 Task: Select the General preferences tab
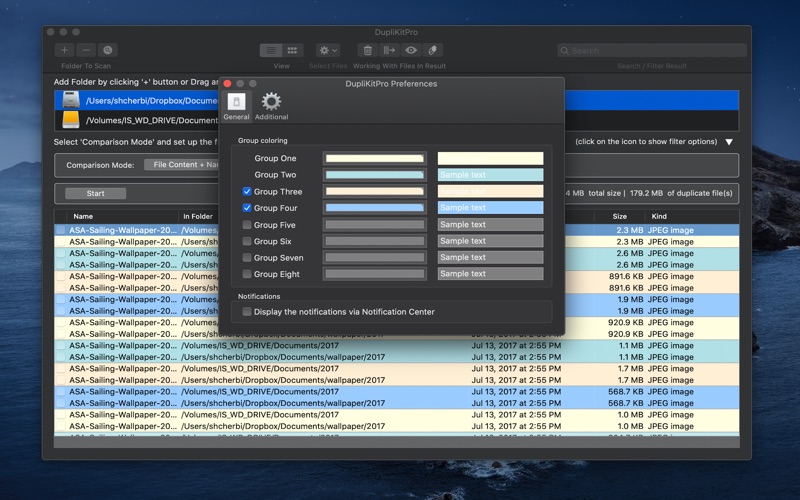236,106
